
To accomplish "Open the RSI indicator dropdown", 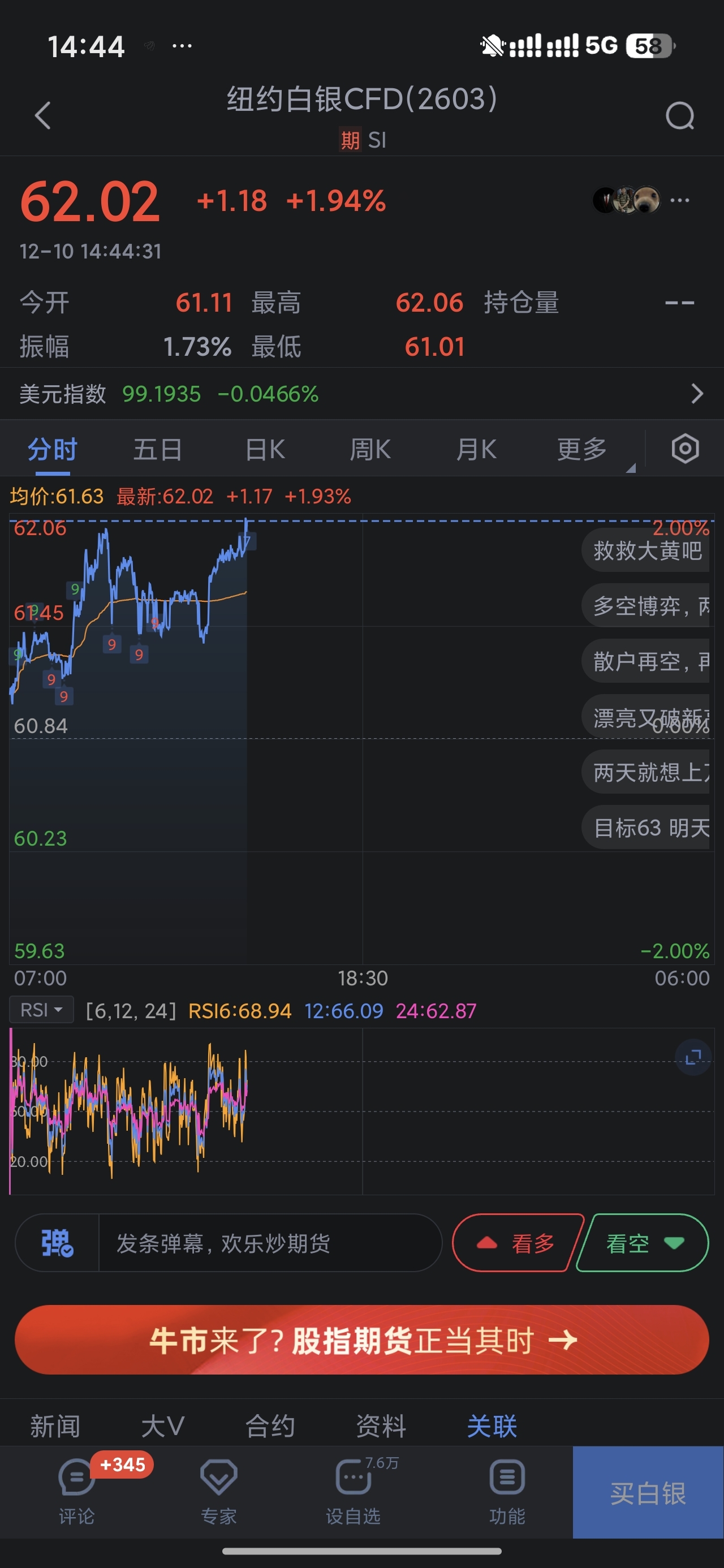I will tap(41, 1010).
